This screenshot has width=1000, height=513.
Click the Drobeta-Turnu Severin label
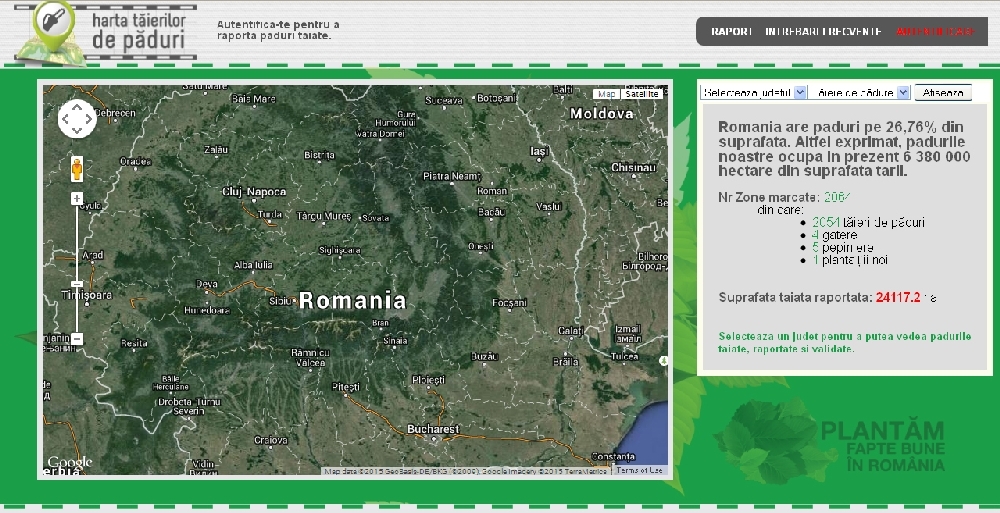[189, 406]
